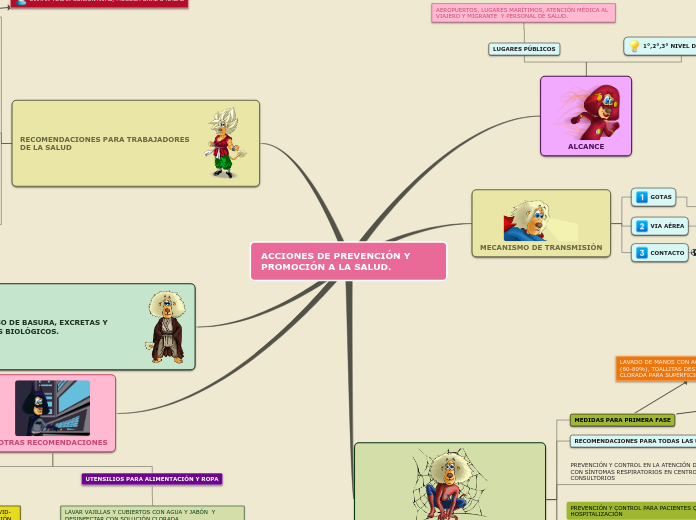The width and height of the screenshot is (696, 520).
Task: Select the RECOMENDACIONES PARA TODAS LAS node
Action: 633,441
